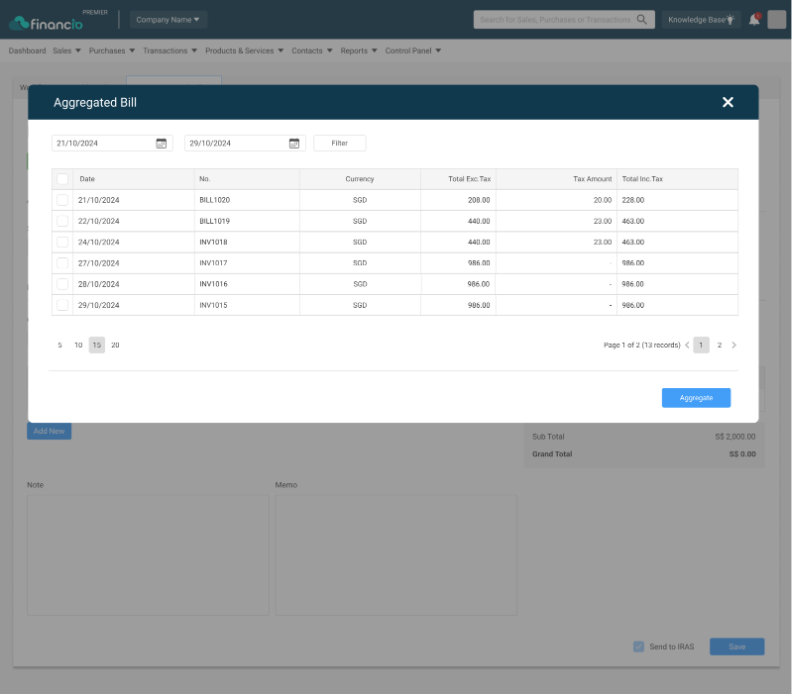792x694 pixels.
Task: Click the Add New button
Action: coord(49,431)
